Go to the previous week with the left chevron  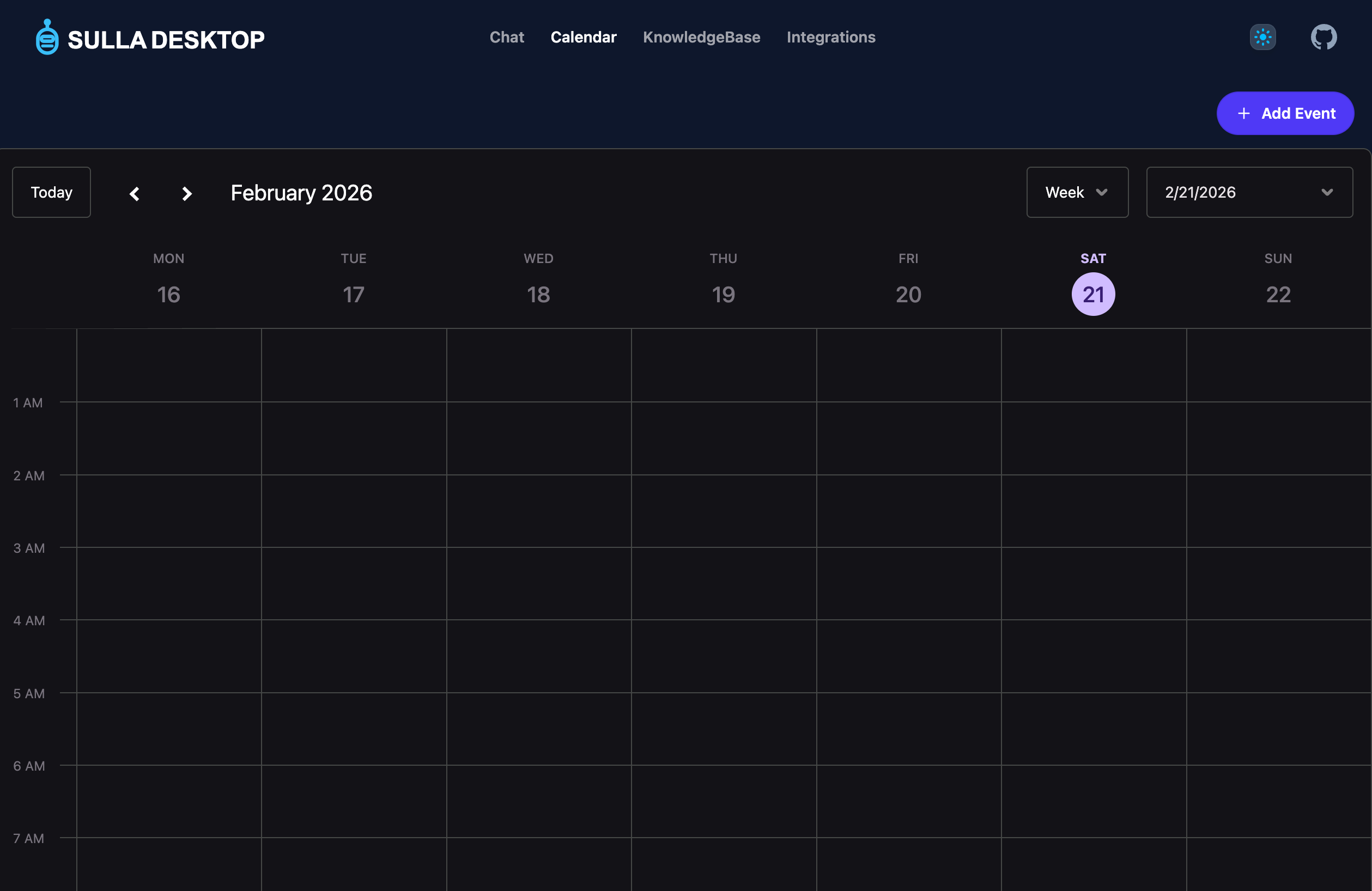(x=135, y=194)
